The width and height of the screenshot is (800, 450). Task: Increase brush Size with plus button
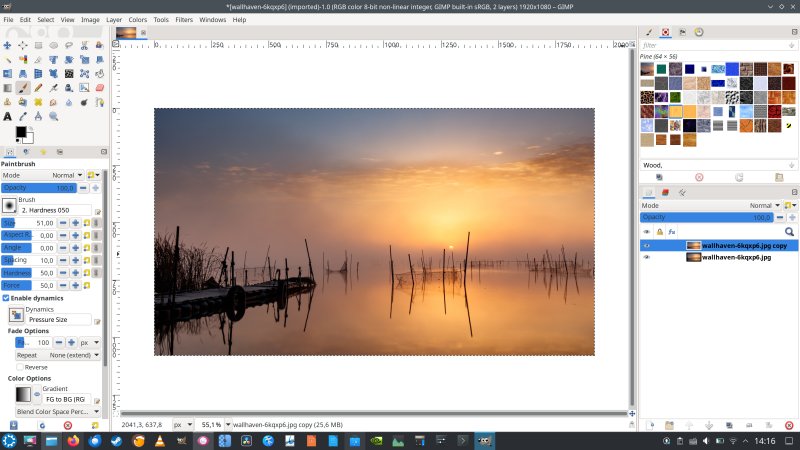point(75,223)
